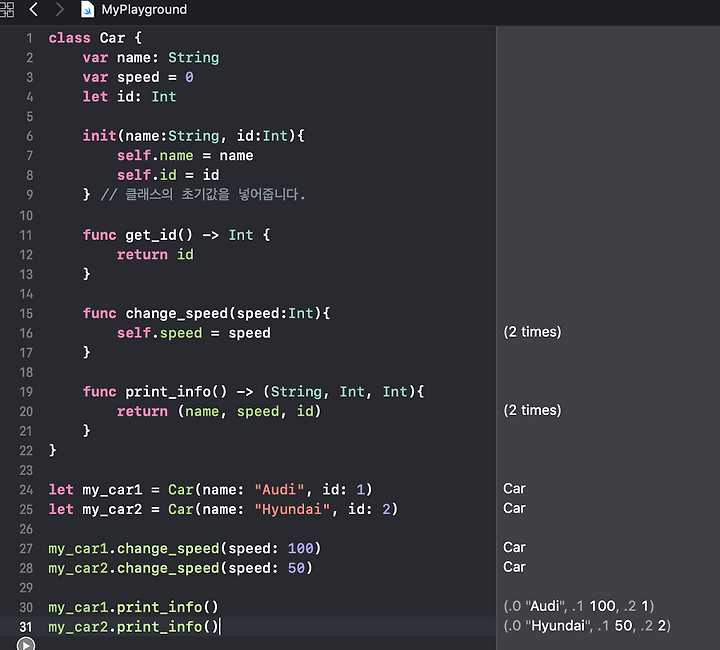
Task: Click the Car result for line 25
Action: pos(514,508)
